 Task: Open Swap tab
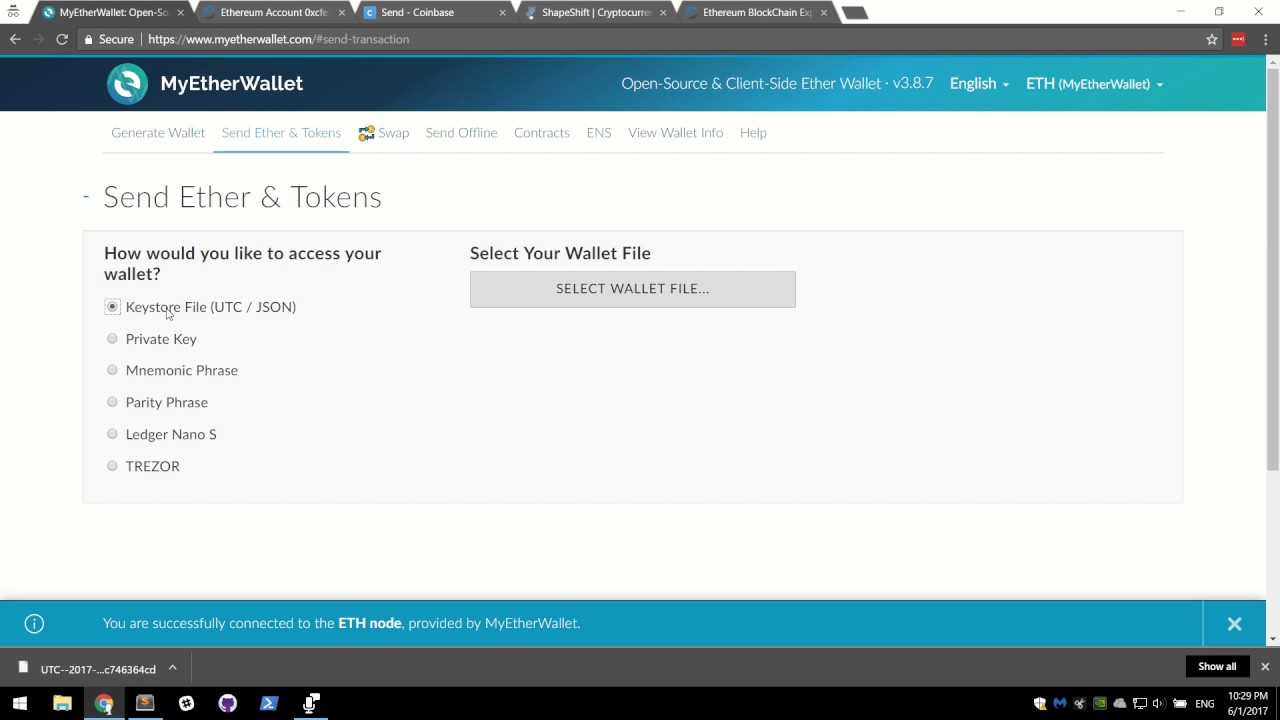click(x=384, y=133)
